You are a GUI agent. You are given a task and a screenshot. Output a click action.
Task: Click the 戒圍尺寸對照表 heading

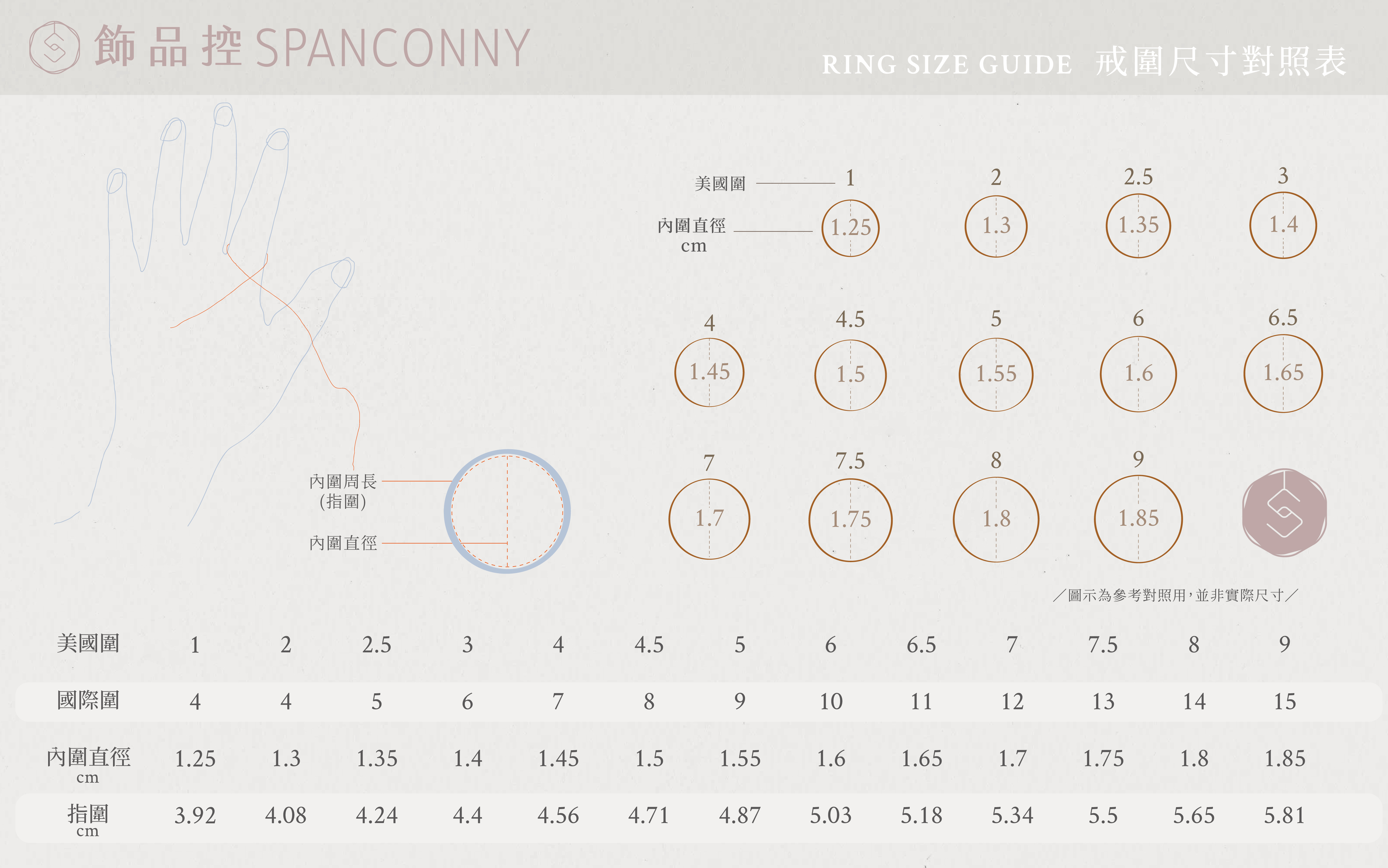1220,62
